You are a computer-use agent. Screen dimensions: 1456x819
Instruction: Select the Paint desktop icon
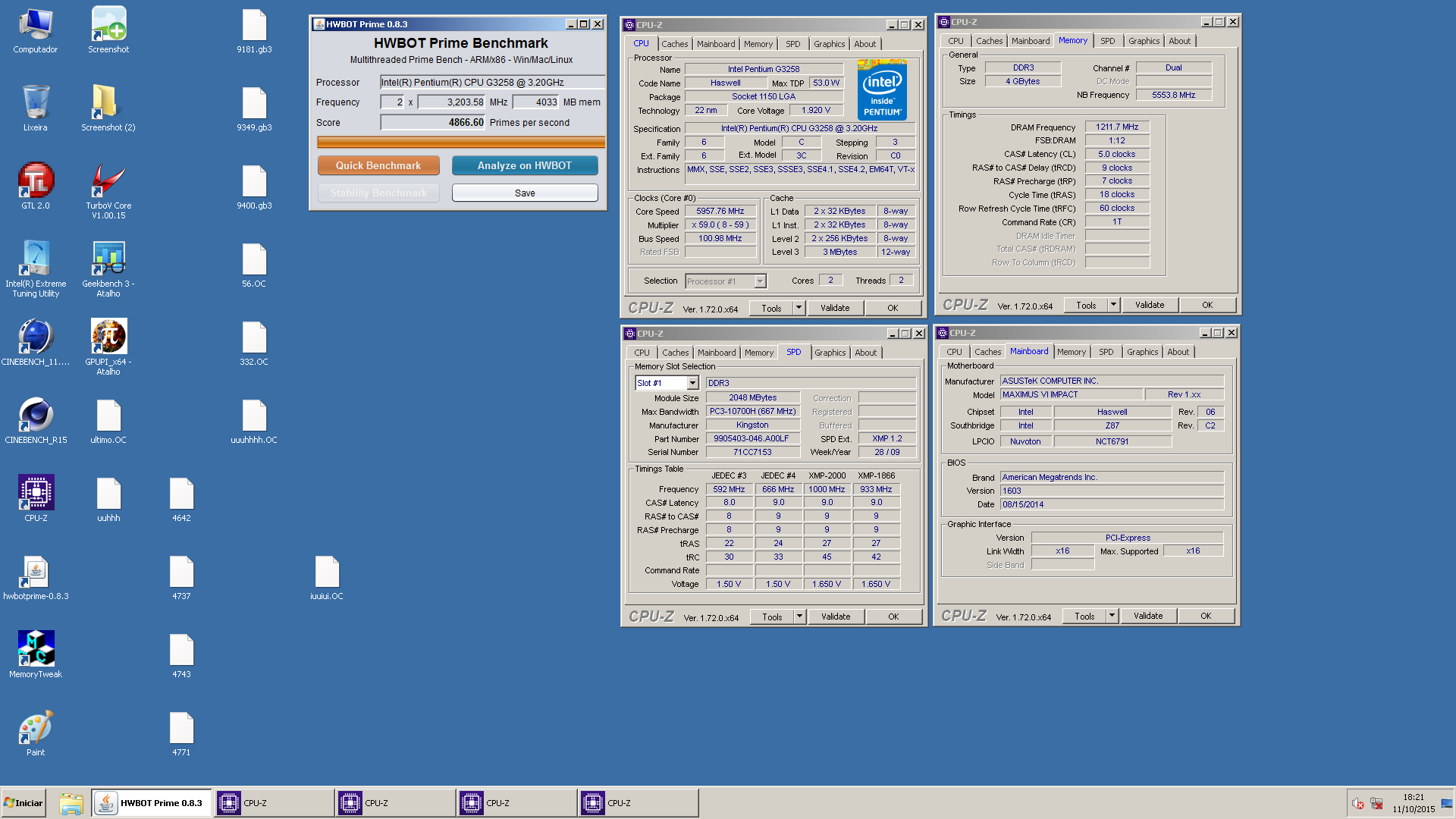pos(36,734)
